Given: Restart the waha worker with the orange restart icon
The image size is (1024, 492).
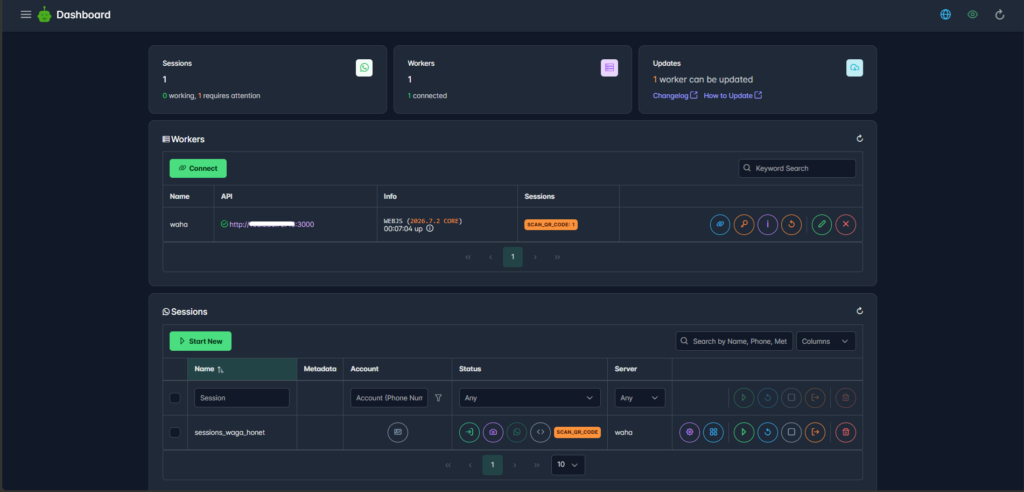Looking at the screenshot, I should click(x=791, y=224).
